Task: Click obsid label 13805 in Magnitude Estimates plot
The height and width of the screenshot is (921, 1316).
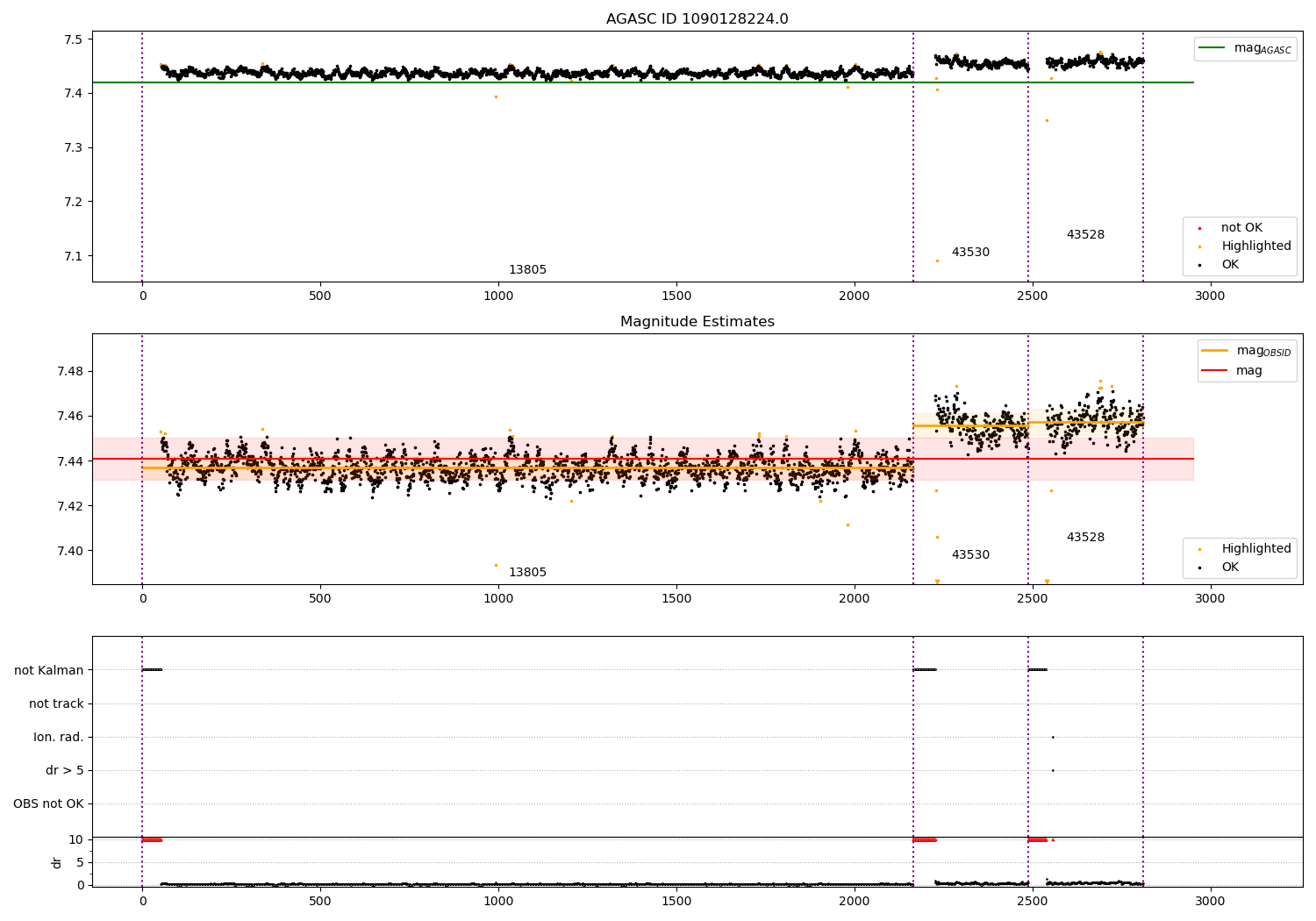Action: point(527,573)
